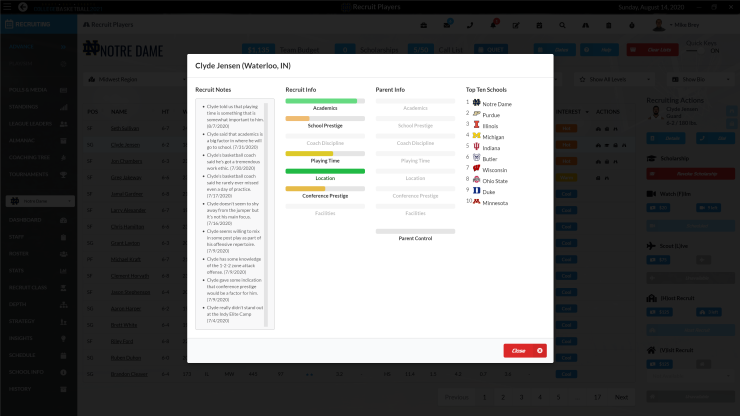Viewport: 740px width, 416px height.
Task: Click the Playing Time bar under Recruit Info
Action: [325, 153]
